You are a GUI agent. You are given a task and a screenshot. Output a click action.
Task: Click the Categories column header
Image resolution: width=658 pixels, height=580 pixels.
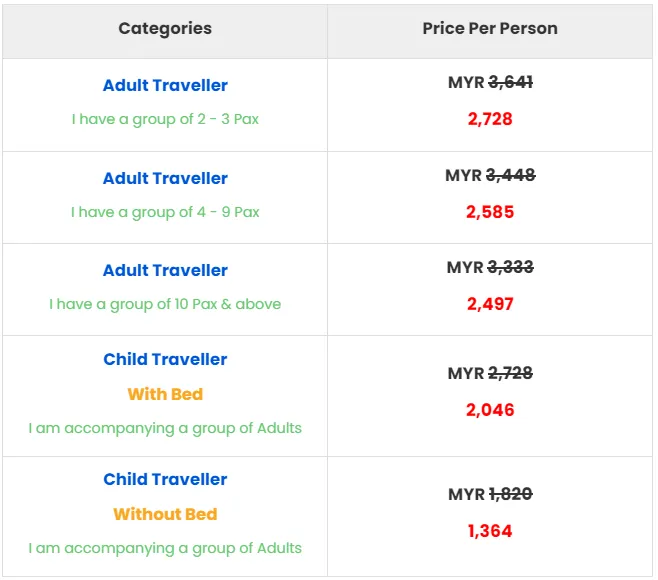(165, 28)
